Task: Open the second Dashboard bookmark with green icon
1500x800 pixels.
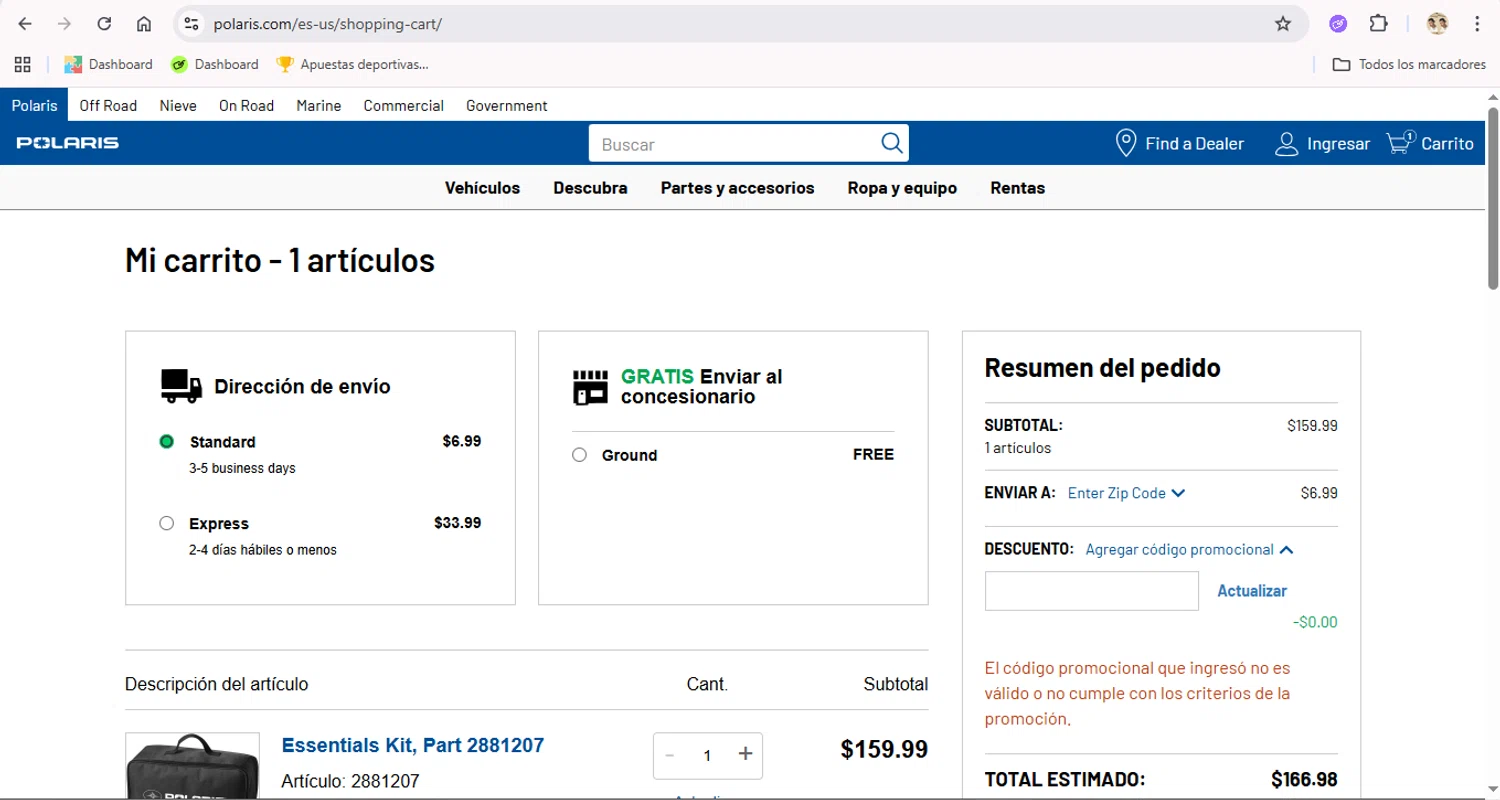Action: (214, 64)
